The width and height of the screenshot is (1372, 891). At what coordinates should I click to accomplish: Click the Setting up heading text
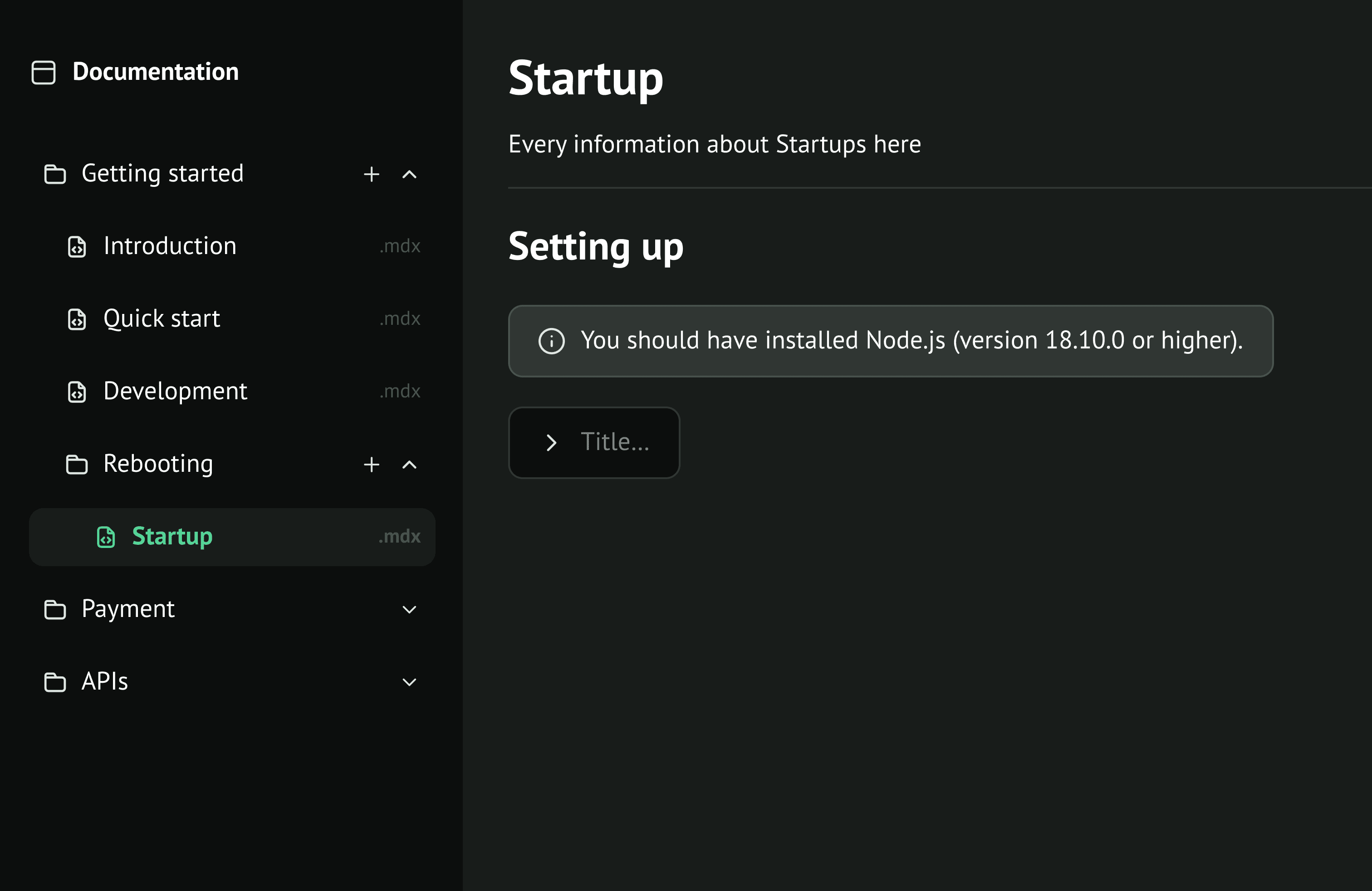596,247
